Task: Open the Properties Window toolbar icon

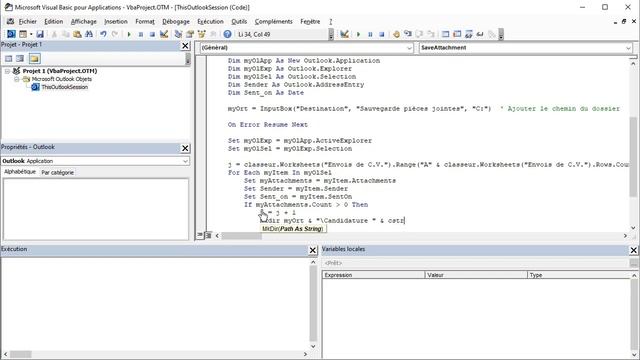Action: [x=190, y=34]
